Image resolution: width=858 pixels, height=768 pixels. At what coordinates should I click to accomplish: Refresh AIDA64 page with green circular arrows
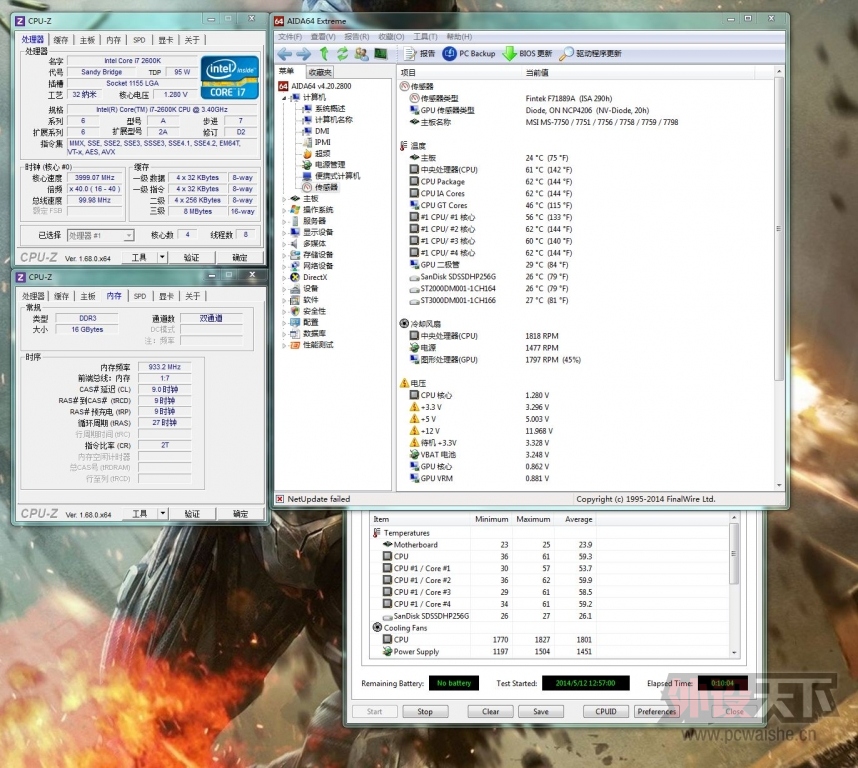click(x=343, y=54)
